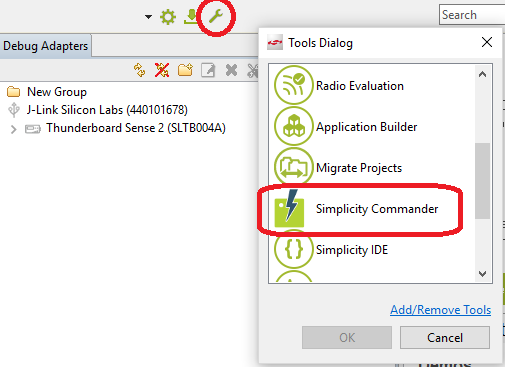Click the refresh debug adapters icon
Image resolution: width=505 pixels, height=367 pixels.
click(x=140, y=70)
